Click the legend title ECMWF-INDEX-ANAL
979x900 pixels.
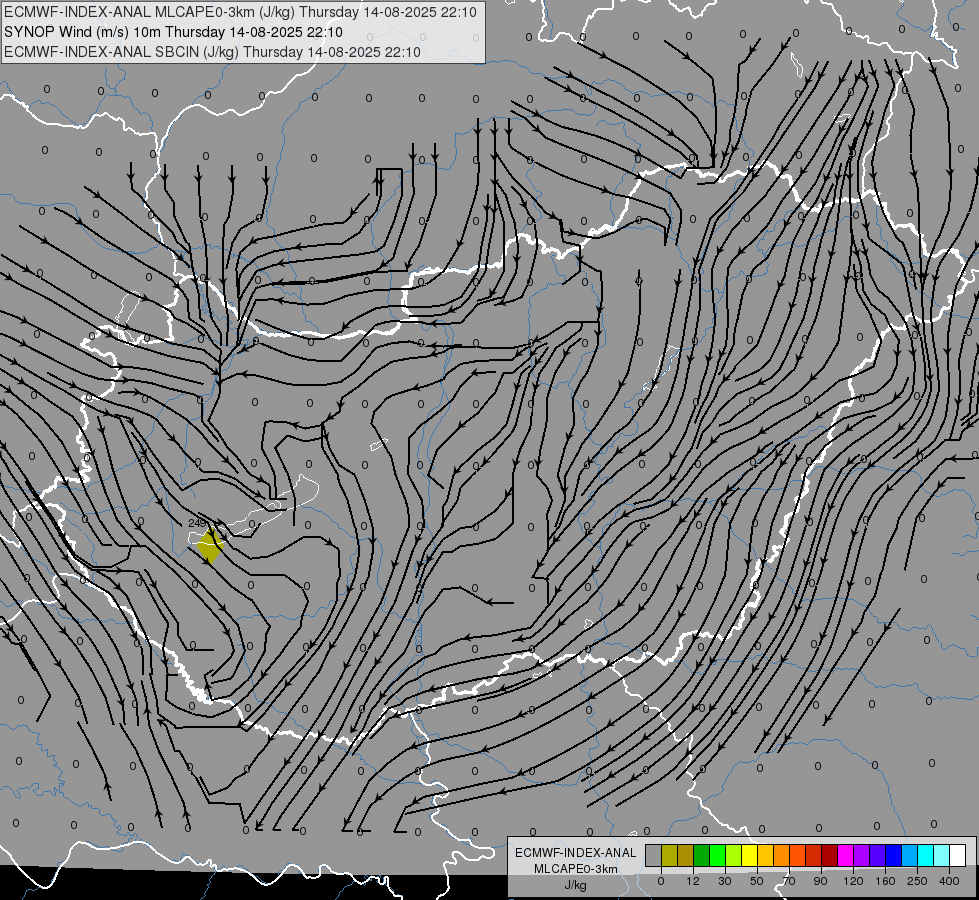pyautogui.click(x=576, y=853)
